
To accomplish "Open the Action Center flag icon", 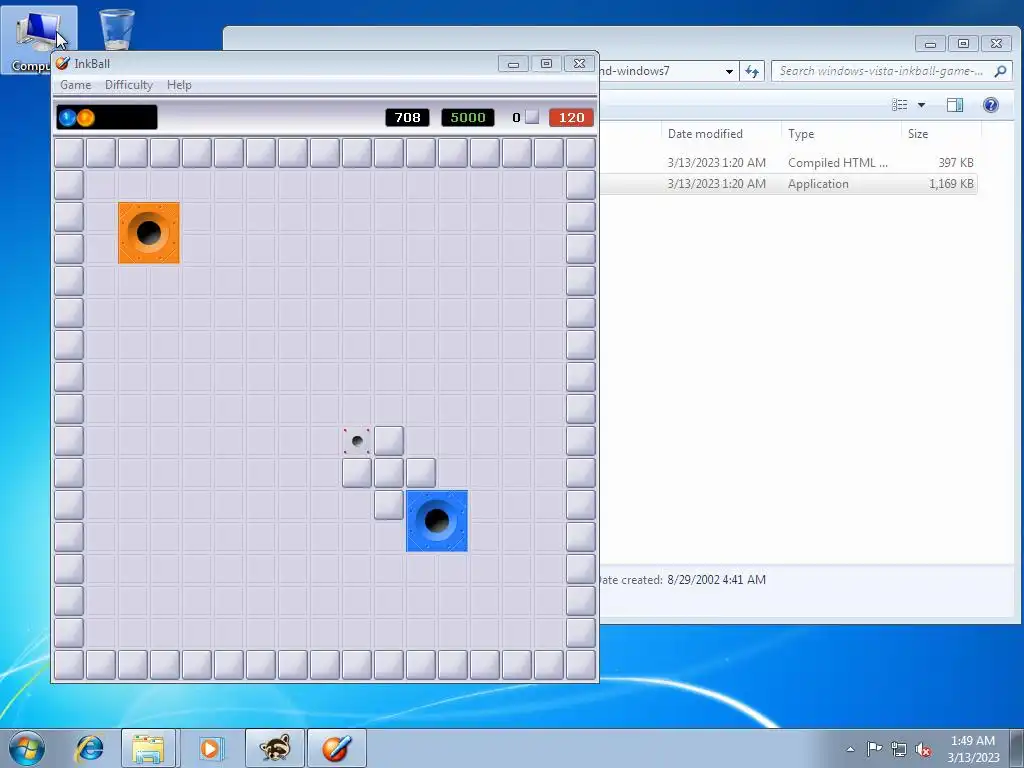I will [x=874, y=749].
